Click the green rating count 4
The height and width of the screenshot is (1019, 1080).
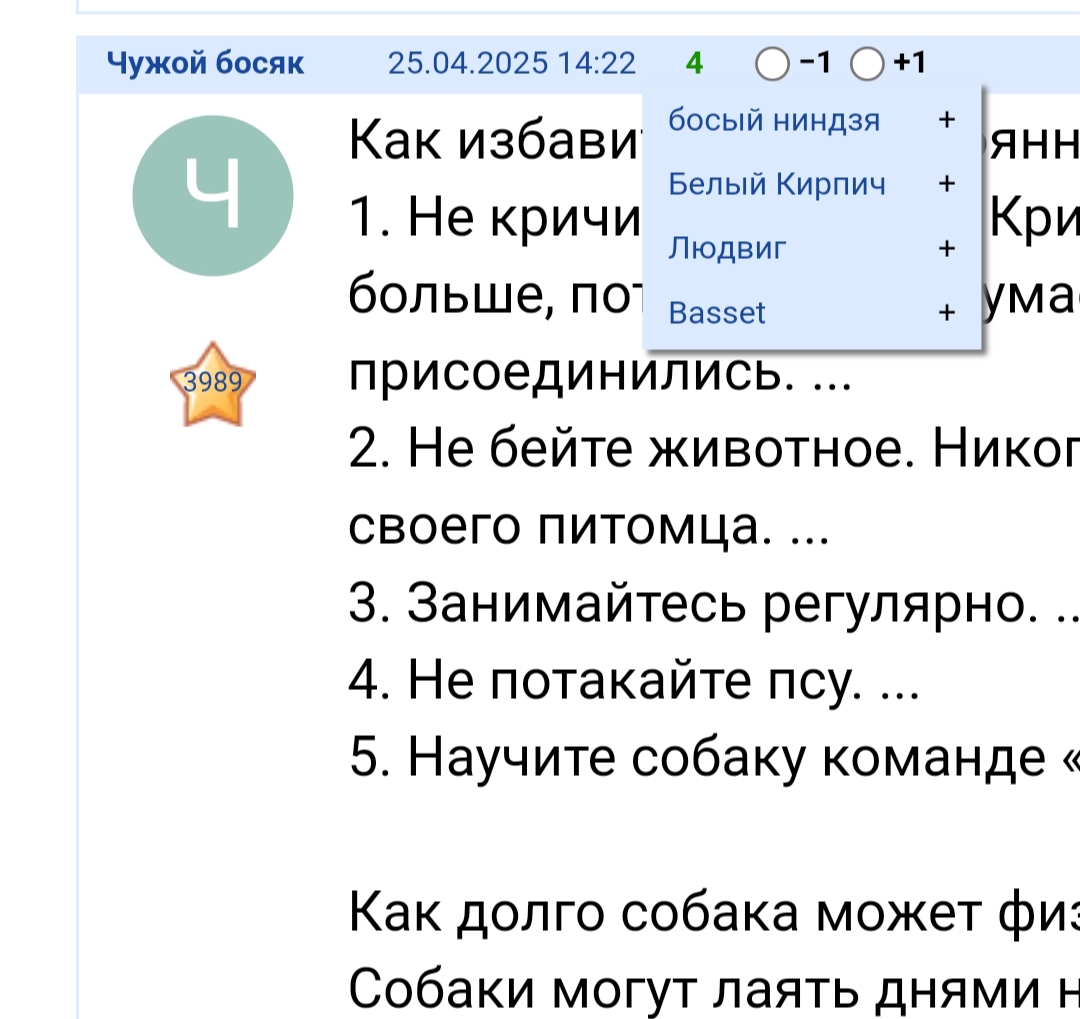coord(694,63)
